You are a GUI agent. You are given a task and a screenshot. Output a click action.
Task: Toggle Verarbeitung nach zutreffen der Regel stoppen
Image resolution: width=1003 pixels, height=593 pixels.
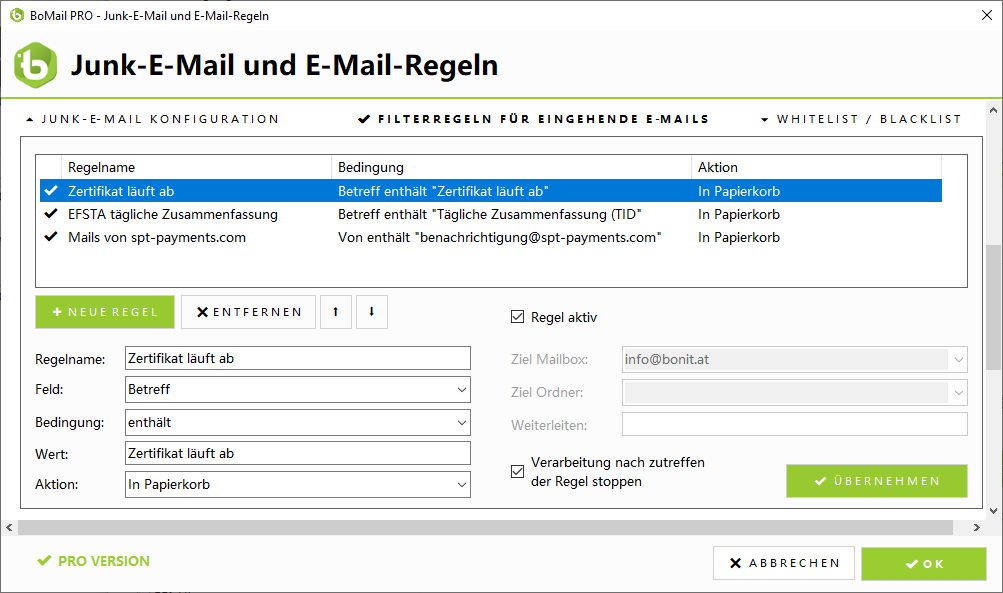click(517, 471)
